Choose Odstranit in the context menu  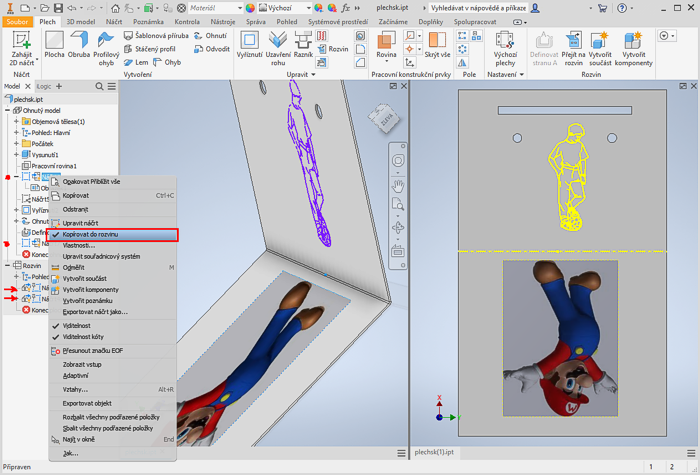click(x=112, y=209)
